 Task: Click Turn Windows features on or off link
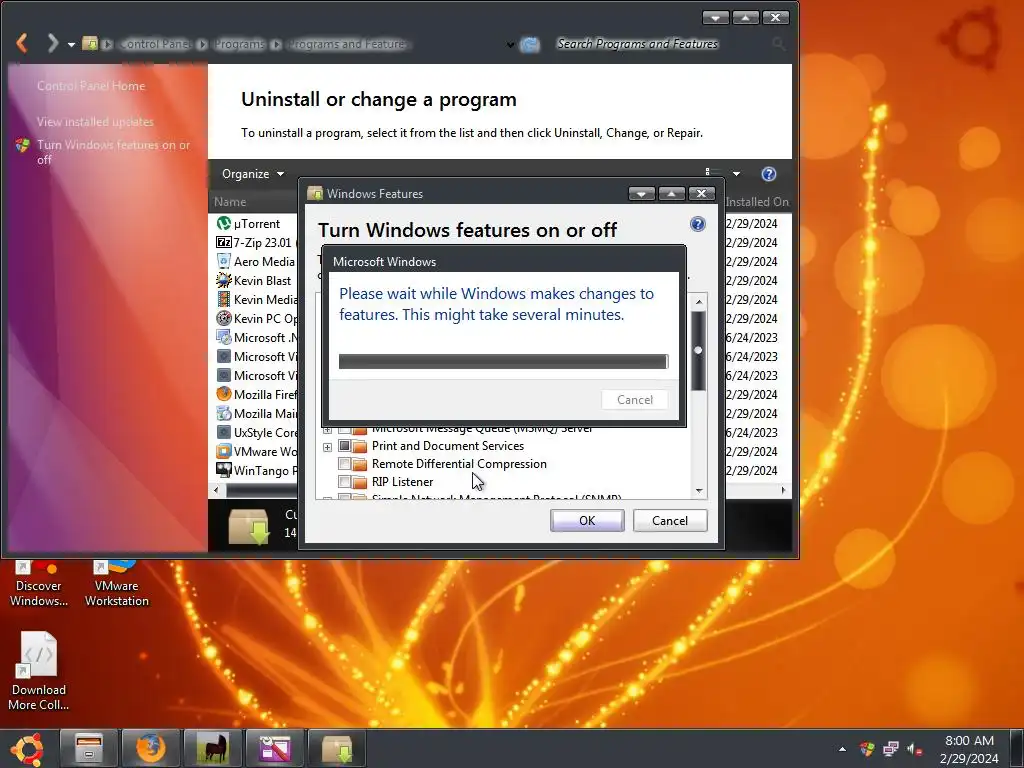tap(113, 152)
